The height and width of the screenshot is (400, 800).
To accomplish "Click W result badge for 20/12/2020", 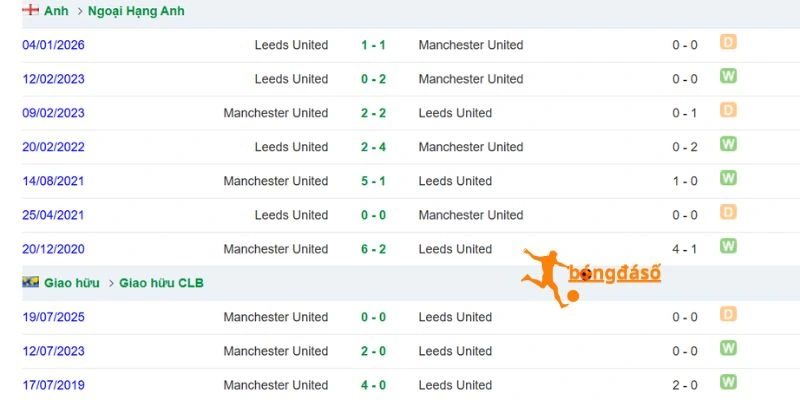I will pyautogui.click(x=728, y=246).
